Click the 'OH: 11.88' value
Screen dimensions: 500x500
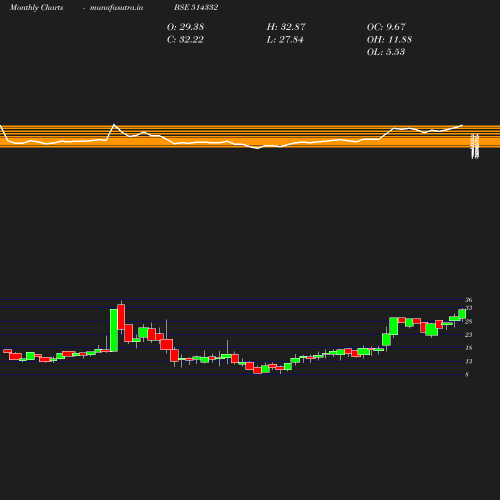pos(389,39)
